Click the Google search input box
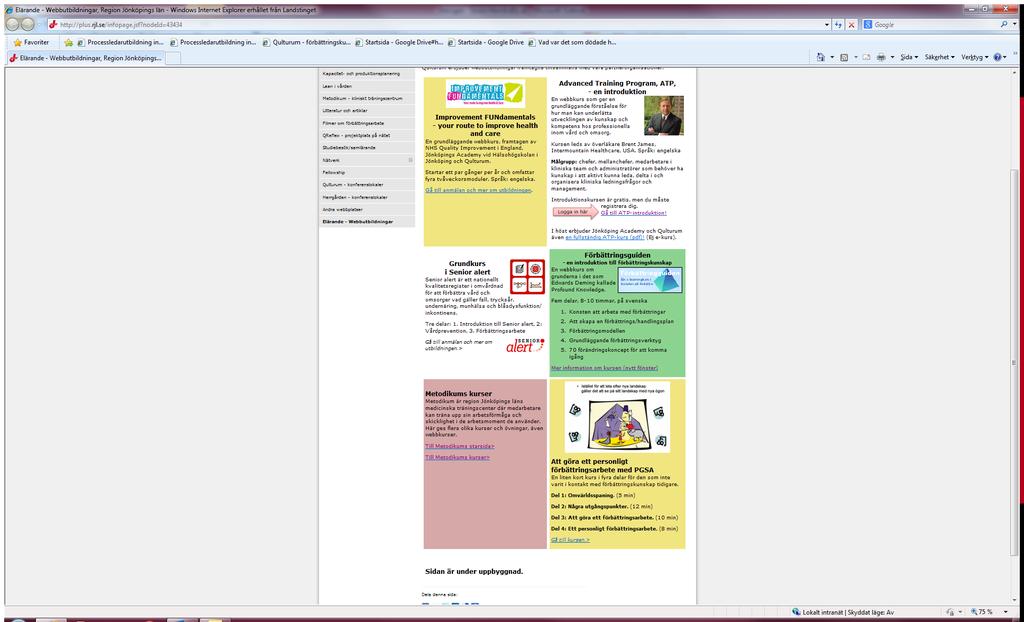This screenshot has width=1024, height=622. pos(931,25)
